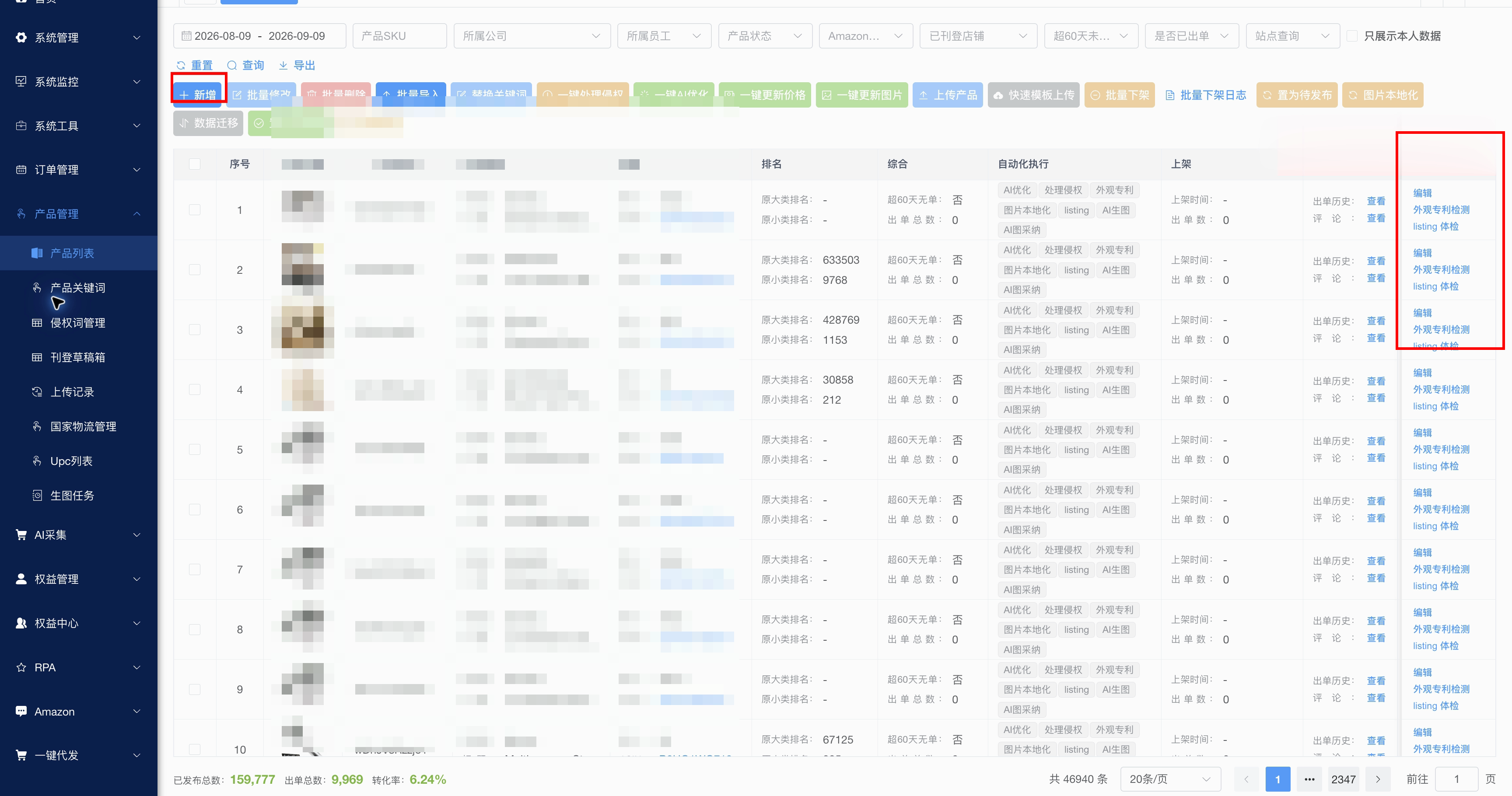Click the RPA star icon in sidebar

click(x=21, y=667)
